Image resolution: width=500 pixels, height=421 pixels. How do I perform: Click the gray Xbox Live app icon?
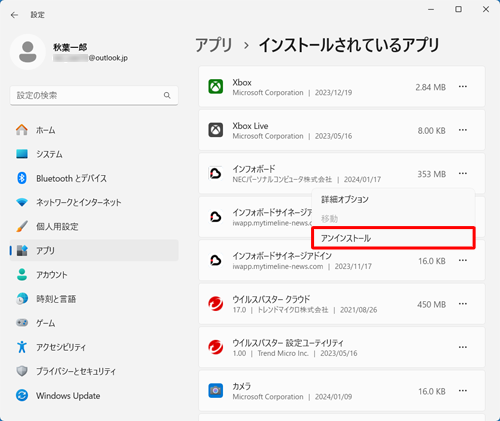pos(216,130)
